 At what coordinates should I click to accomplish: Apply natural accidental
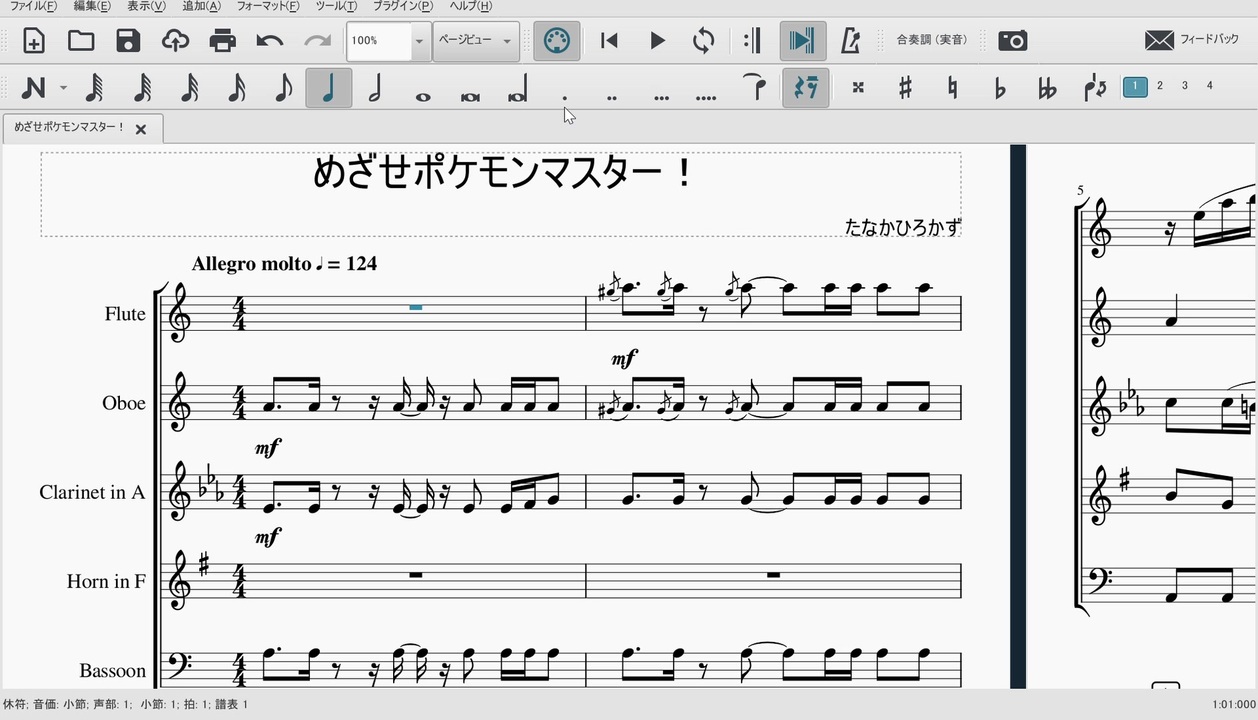pyautogui.click(x=953, y=88)
